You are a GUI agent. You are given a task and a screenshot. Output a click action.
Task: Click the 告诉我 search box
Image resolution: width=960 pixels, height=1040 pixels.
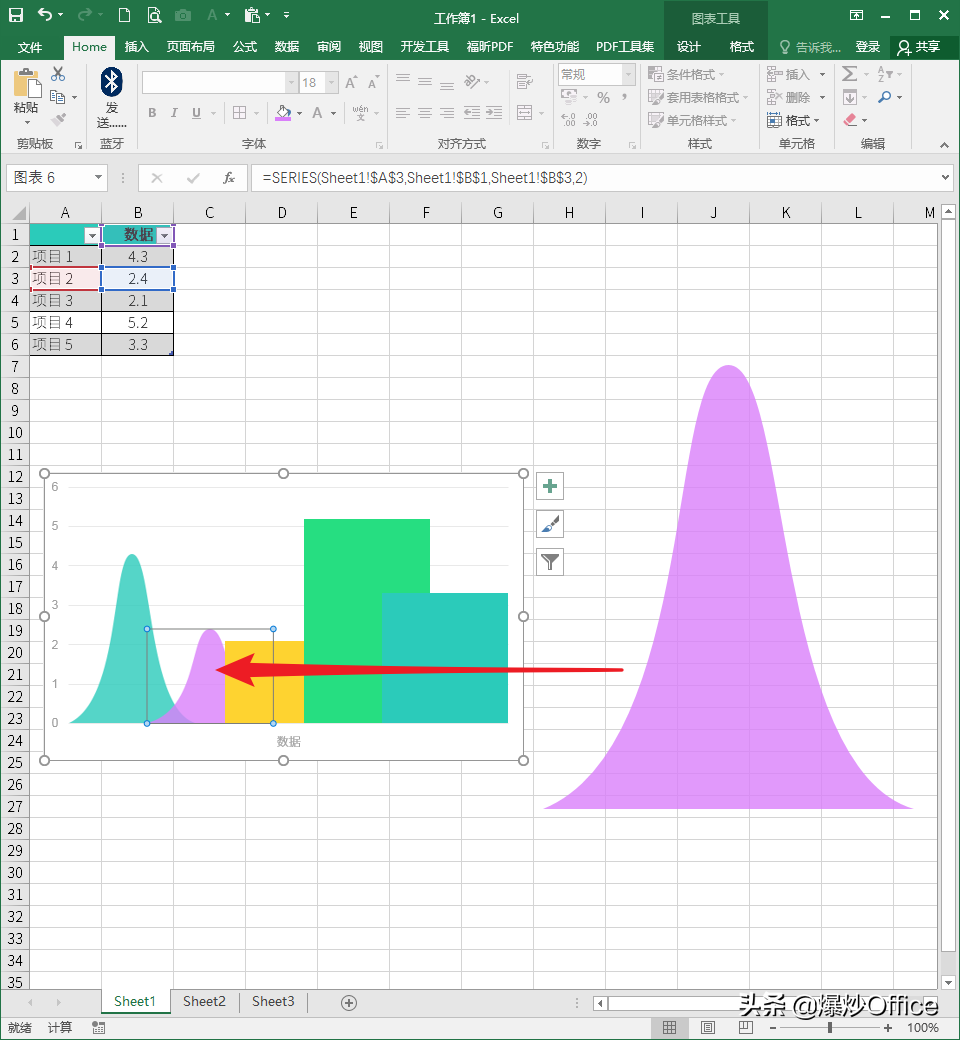click(810, 47)
